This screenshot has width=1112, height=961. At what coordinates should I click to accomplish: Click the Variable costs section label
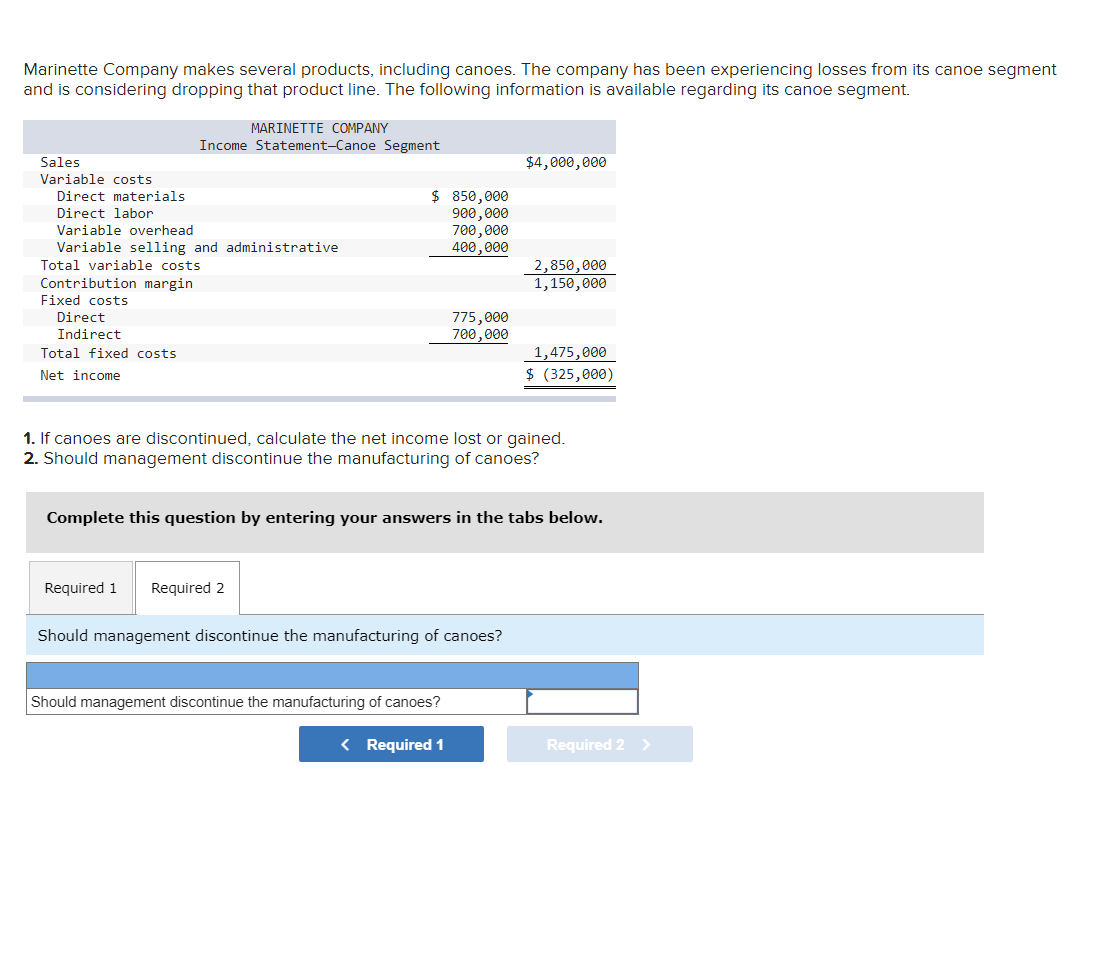pos(96,179)
